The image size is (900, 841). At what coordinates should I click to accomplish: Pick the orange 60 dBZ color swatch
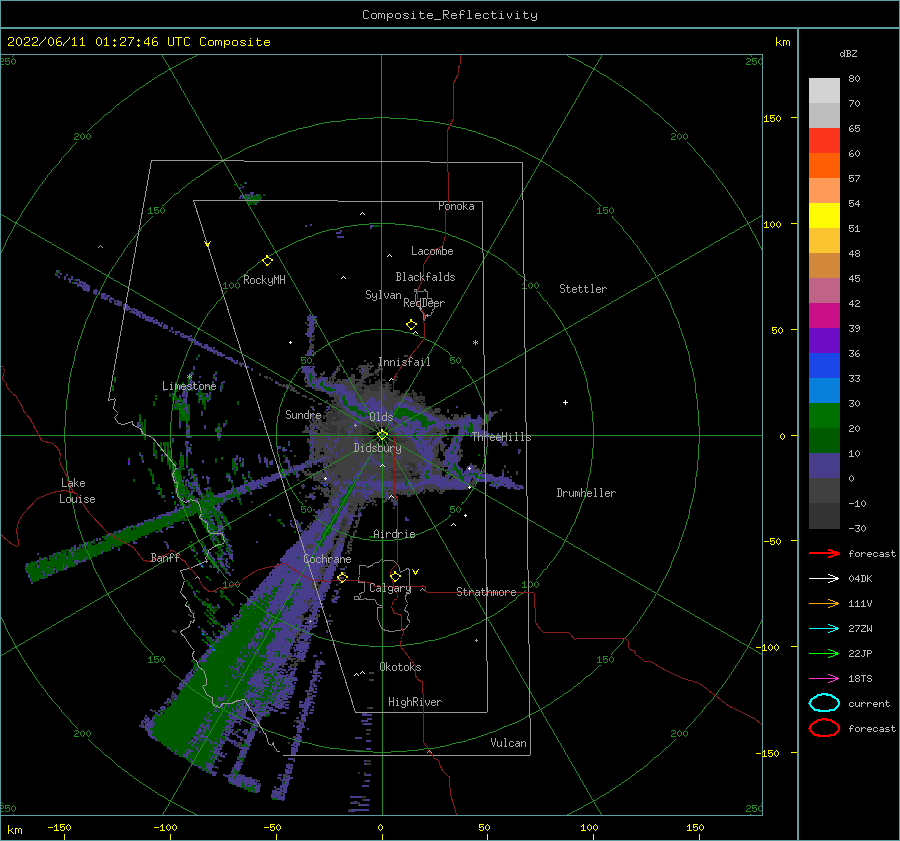pyautogui.click(x=824, y=165)
